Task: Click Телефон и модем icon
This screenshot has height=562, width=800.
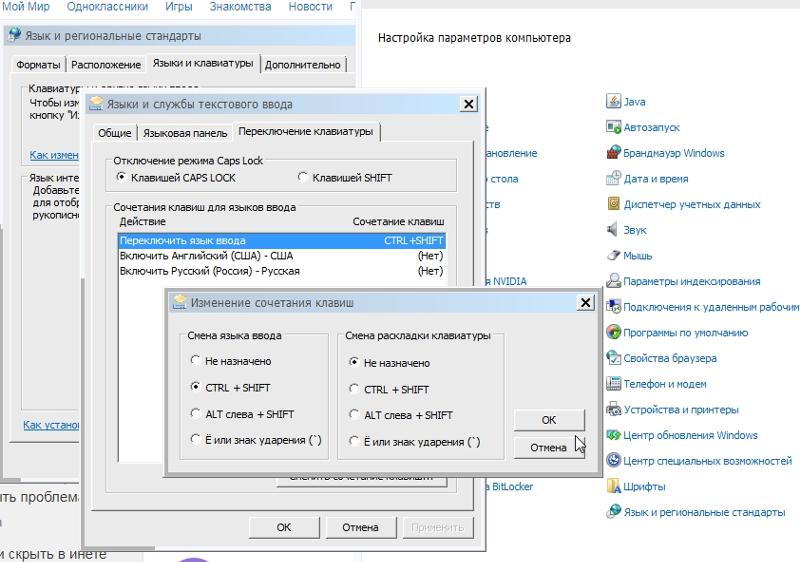Action: pos(613,384)
